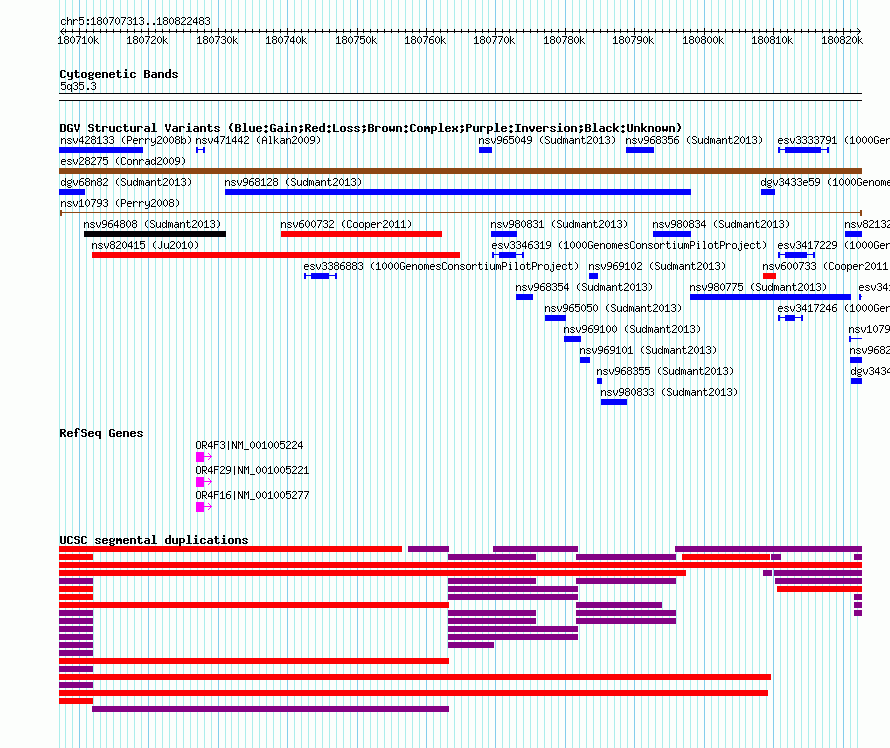Click the esv3386883 variant glyph
Viewport: 890px width, 748px height.
click(x=321, y=276)
